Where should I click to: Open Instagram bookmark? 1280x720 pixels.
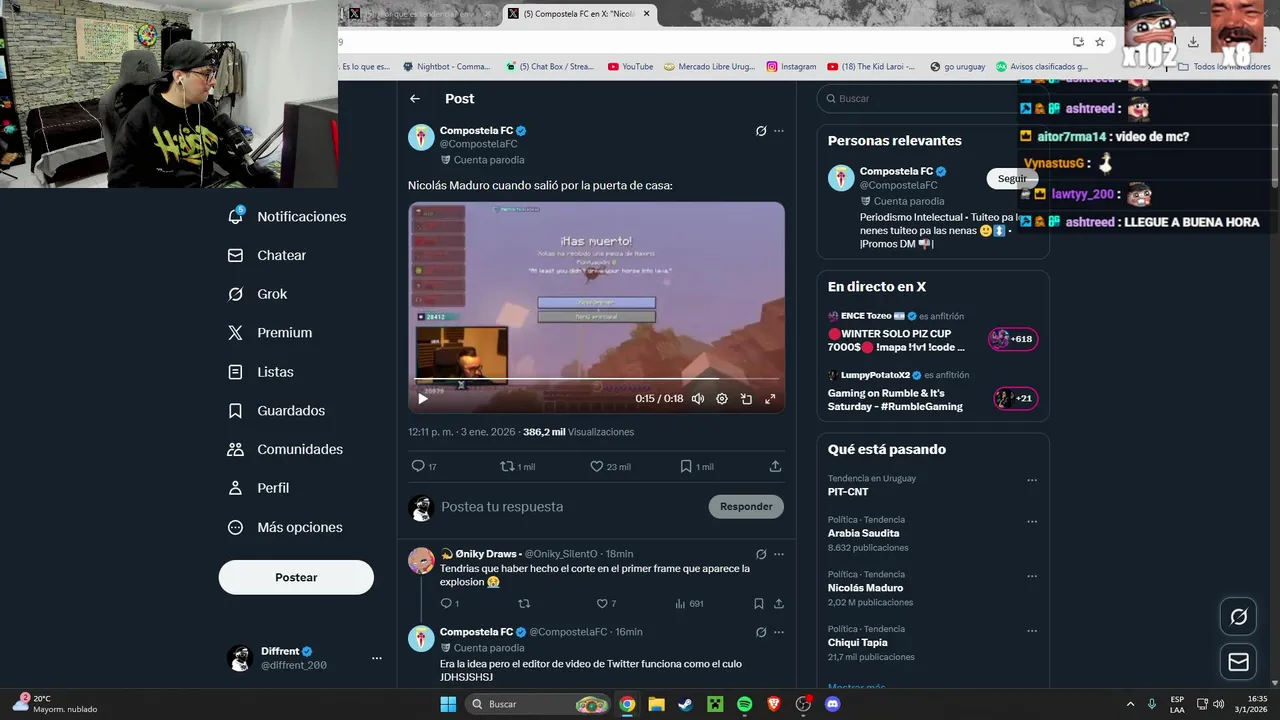point(791,67)
